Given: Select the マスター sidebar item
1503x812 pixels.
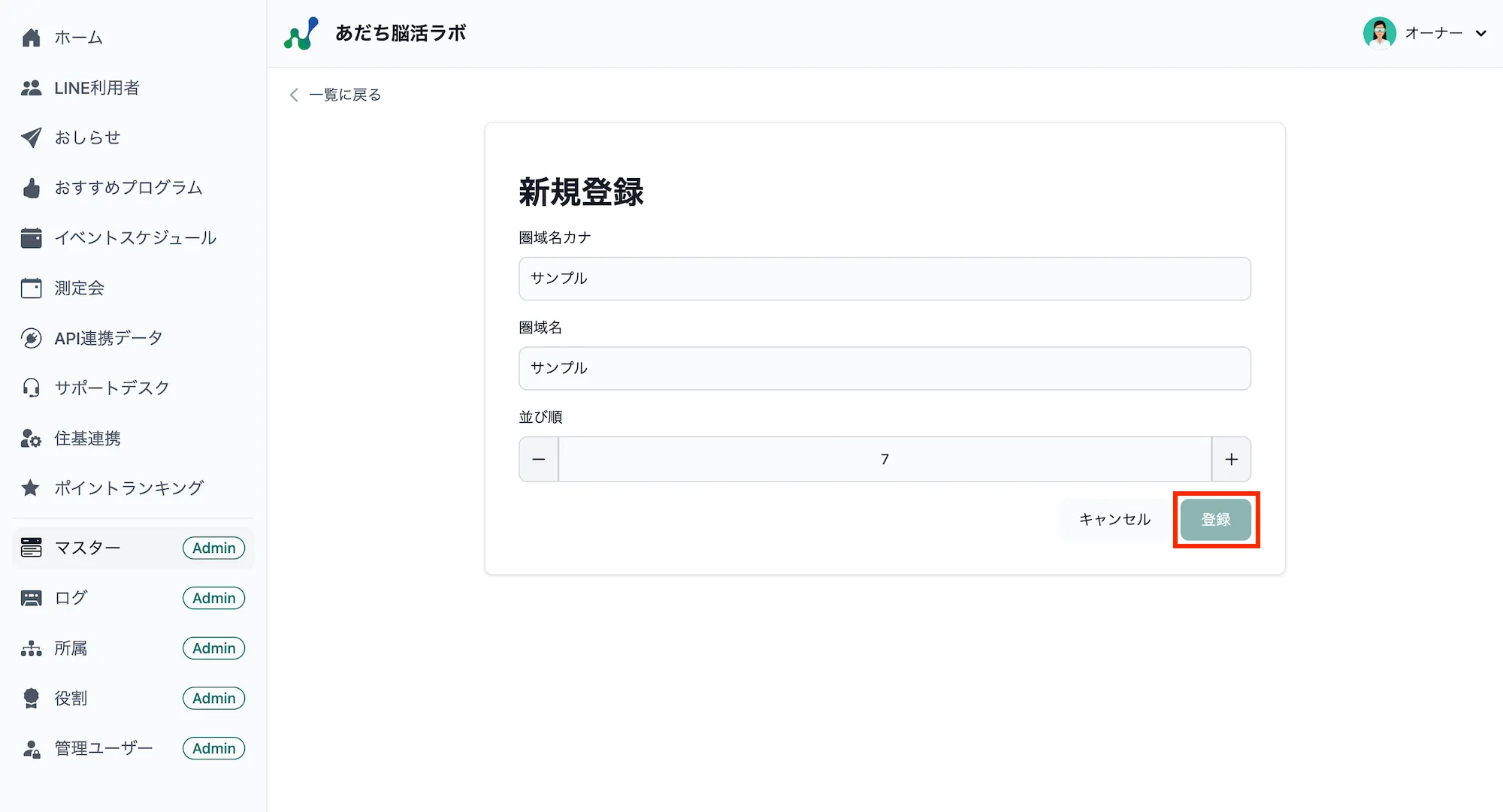Looking at the screenshot, I should pos(88,548).
